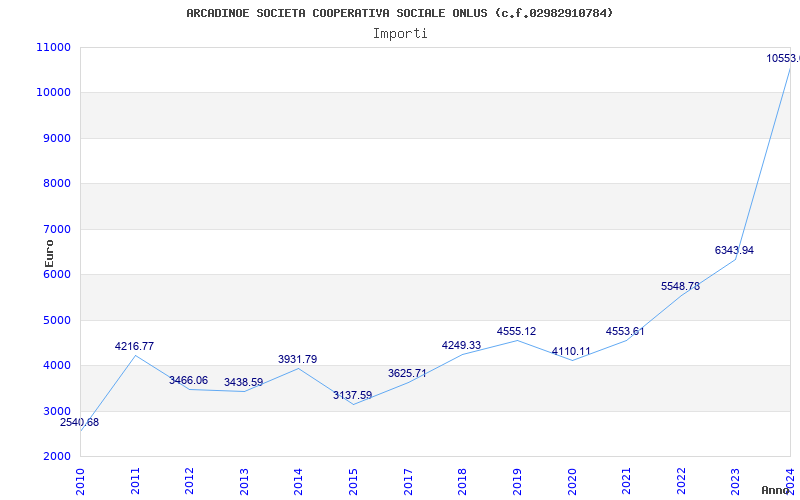Viewport: 800px width, 500px height.
Task: Click the 4555.12 data label for 2019
Action: click(516, 331)
